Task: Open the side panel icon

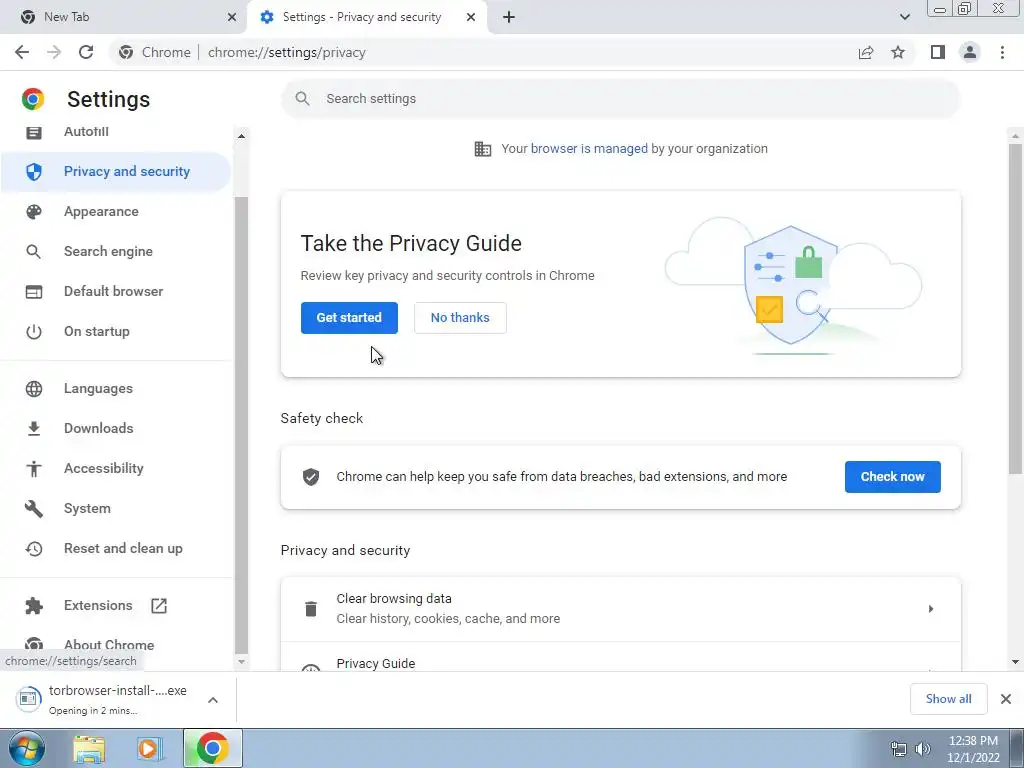Action: tap(938, 52)
